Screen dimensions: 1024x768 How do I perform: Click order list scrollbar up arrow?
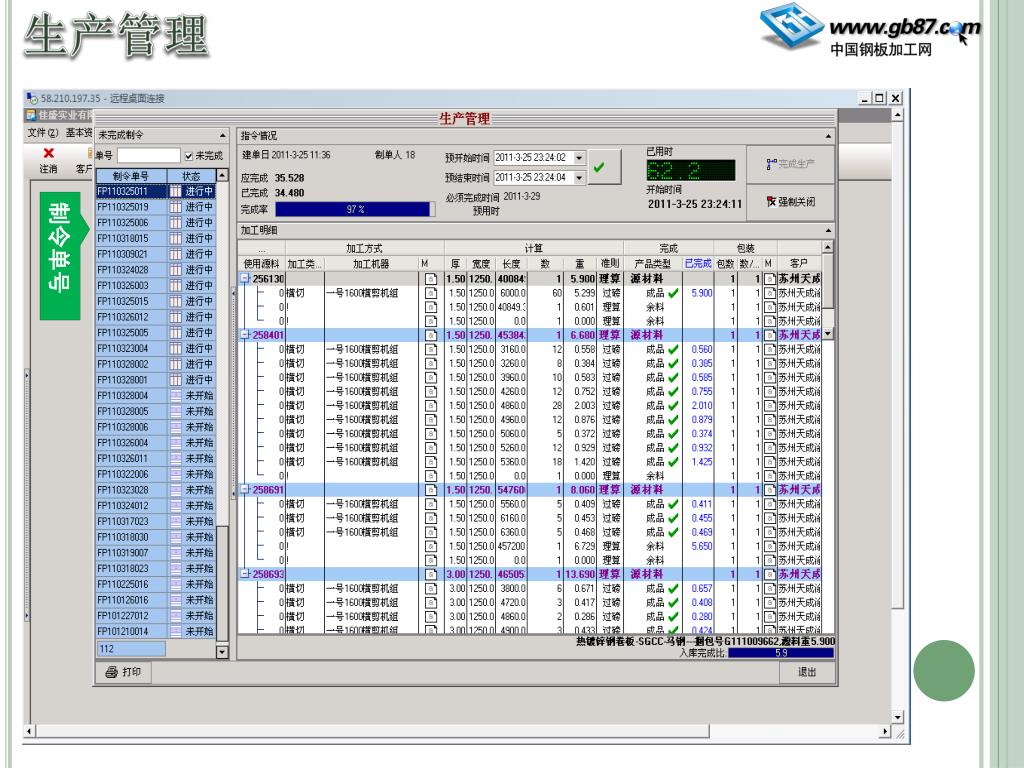coord(222,176)
